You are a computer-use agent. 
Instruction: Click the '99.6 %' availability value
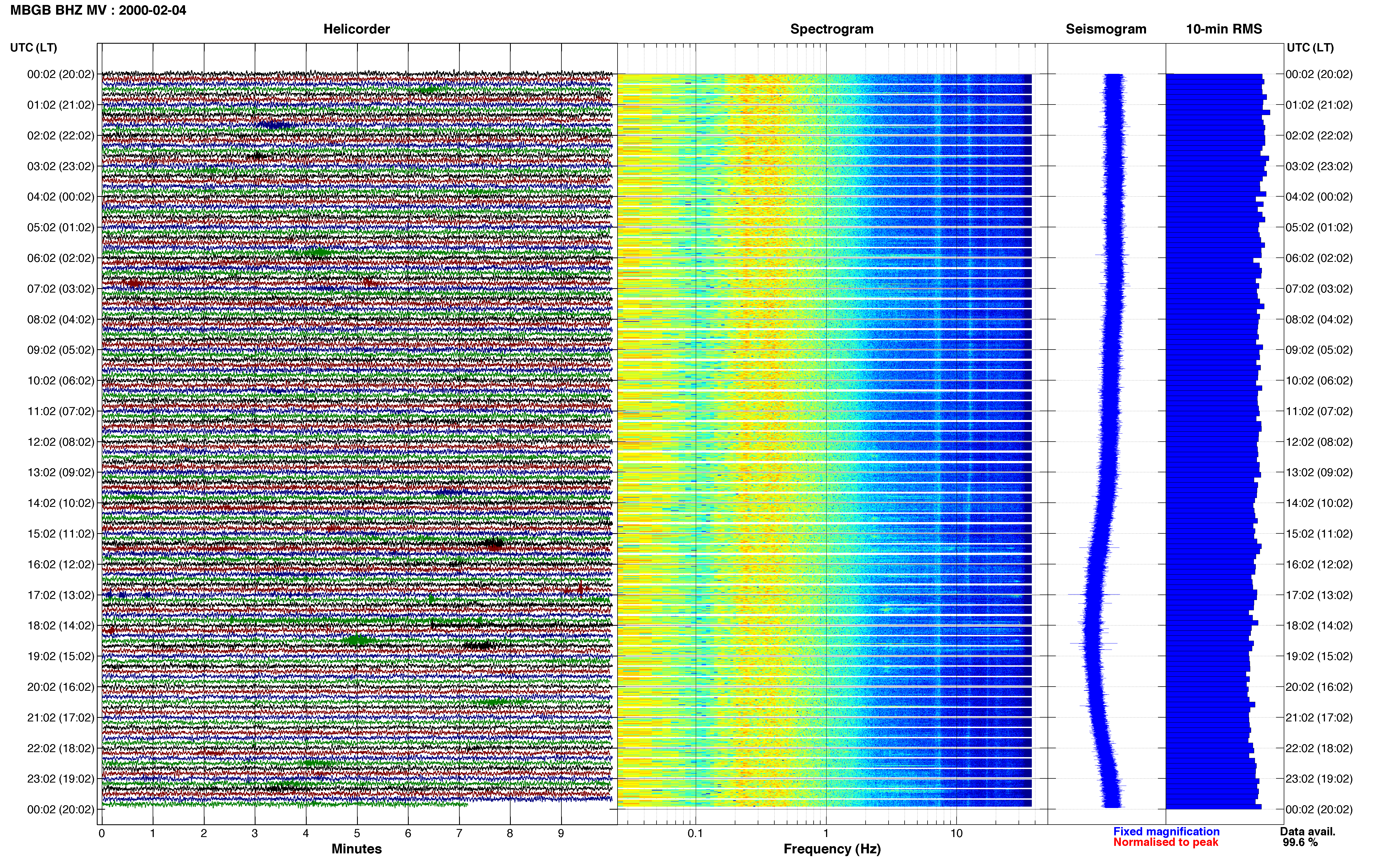point(1300,842)
